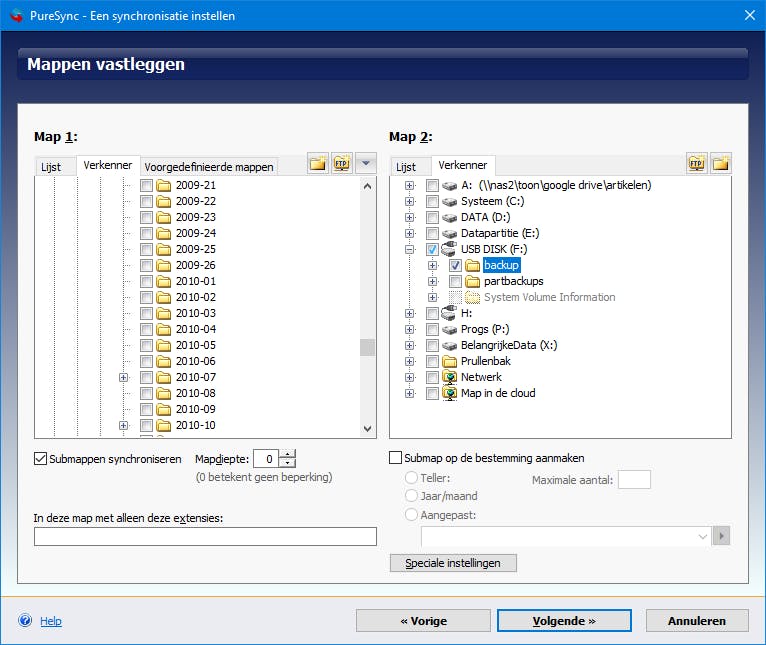This screenshot has height=645, width=766.
Task: Switch to Lijst tab under Map 2
Action: click(406, 167)
